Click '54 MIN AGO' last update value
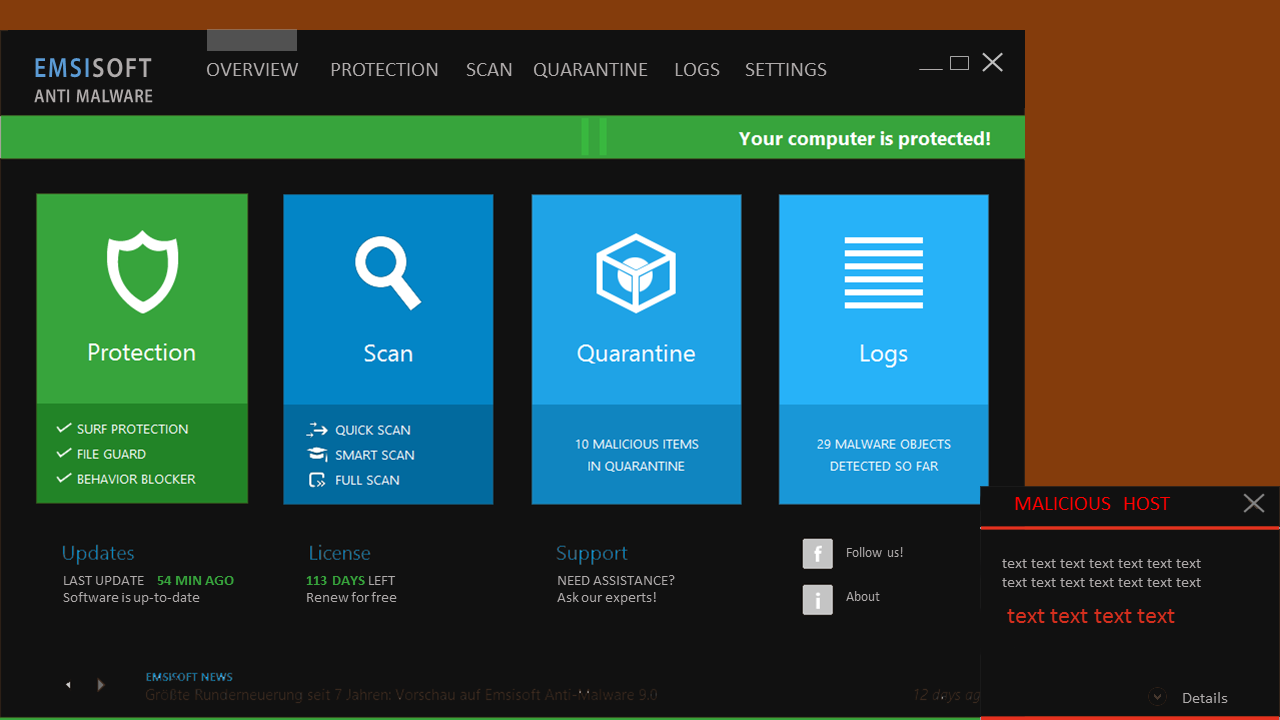The height and width of the screenshot is (720, 1280). click(196, 581)
